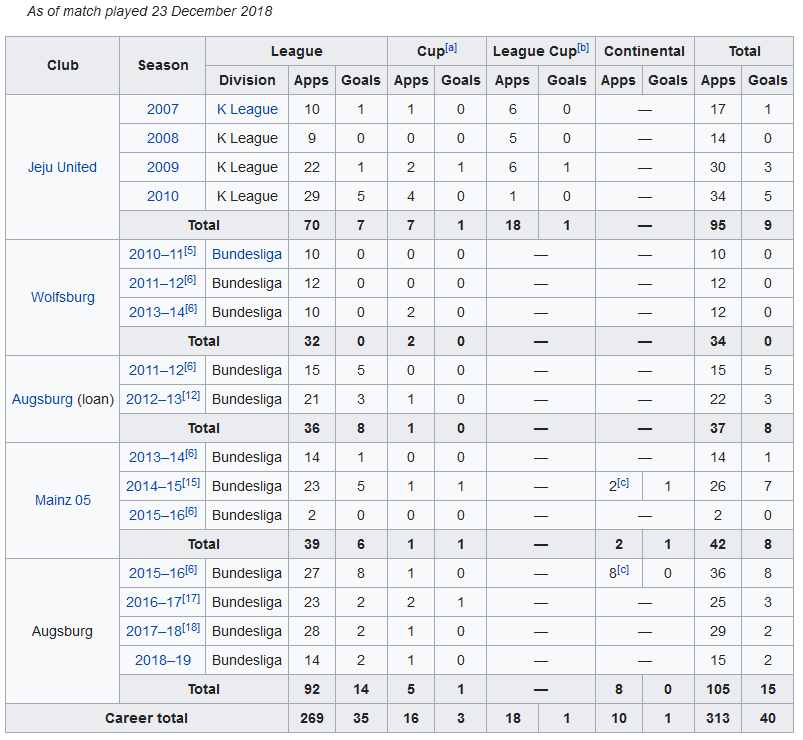Screen dimensions: 803x740
Task: Open the 2014–15 Mainz 05 season link
Action: click(x=153, y=487)
